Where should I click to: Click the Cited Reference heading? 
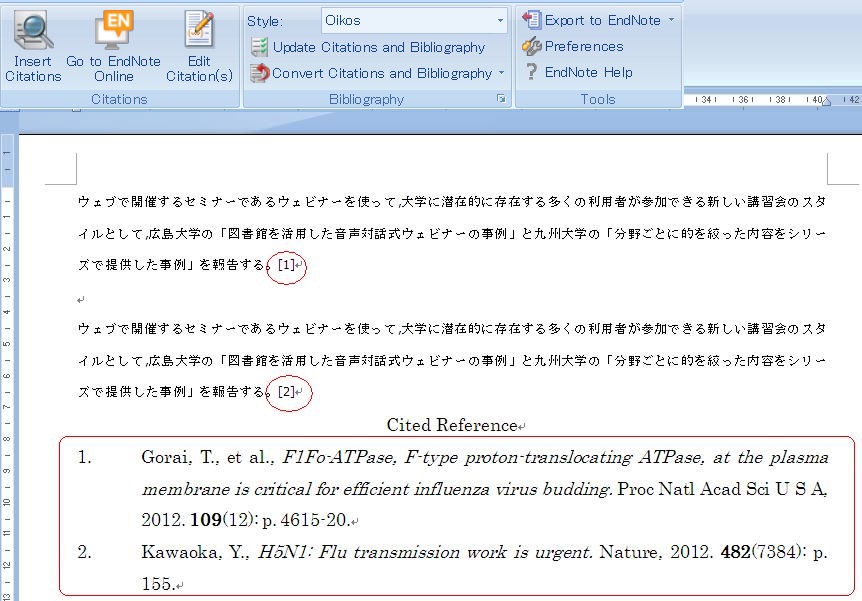[451, 426]
